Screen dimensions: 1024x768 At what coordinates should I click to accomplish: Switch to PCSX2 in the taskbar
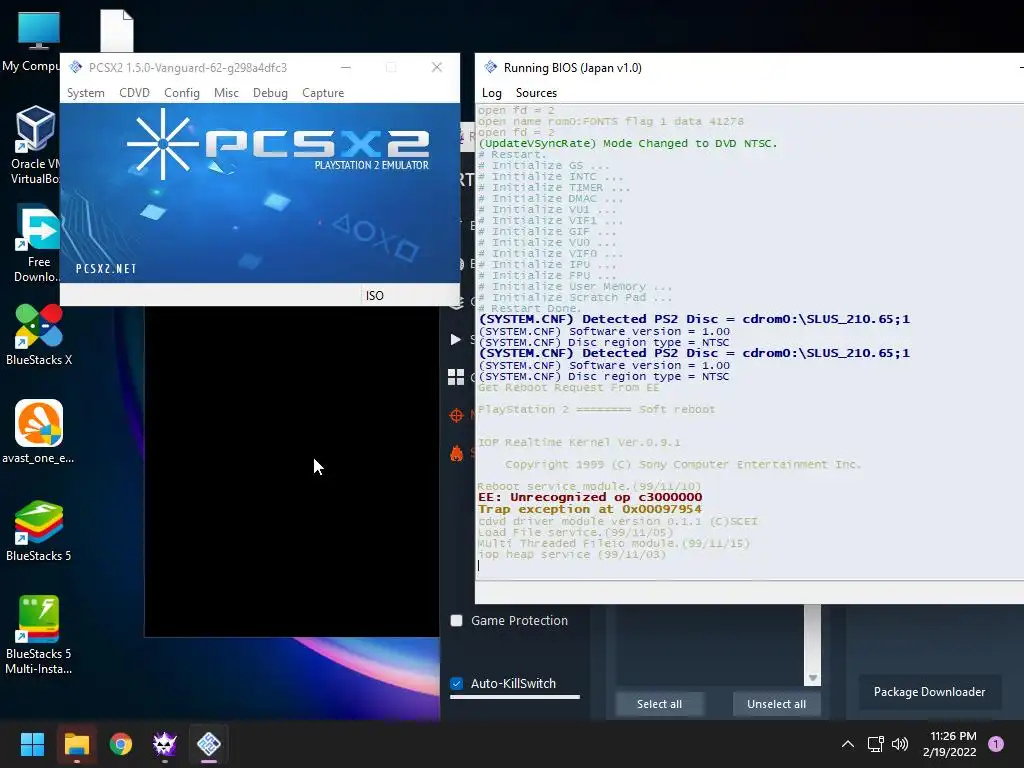[x=209, y=744]
